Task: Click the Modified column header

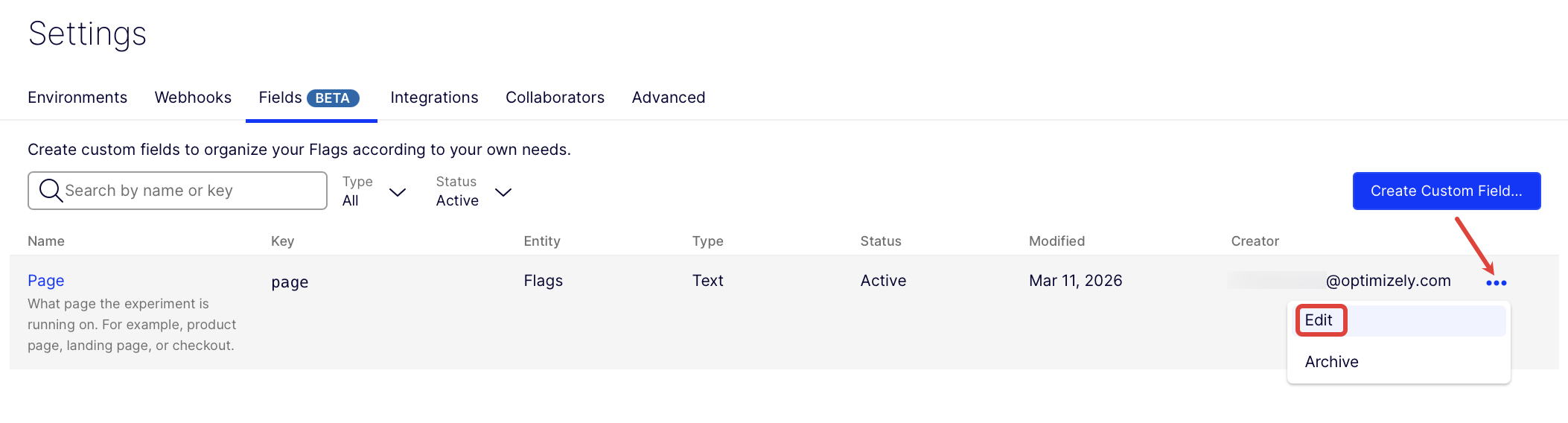Action: pos(1057,241)
